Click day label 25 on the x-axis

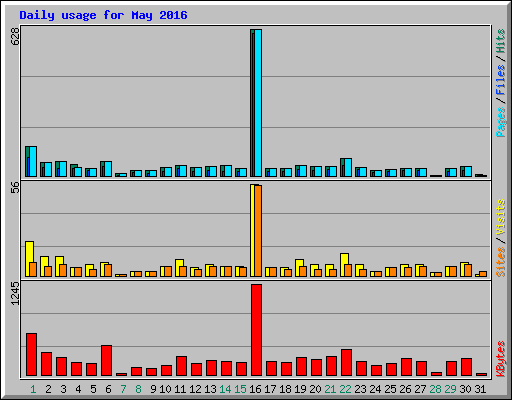pyautogui.click(x=390, y=389)
